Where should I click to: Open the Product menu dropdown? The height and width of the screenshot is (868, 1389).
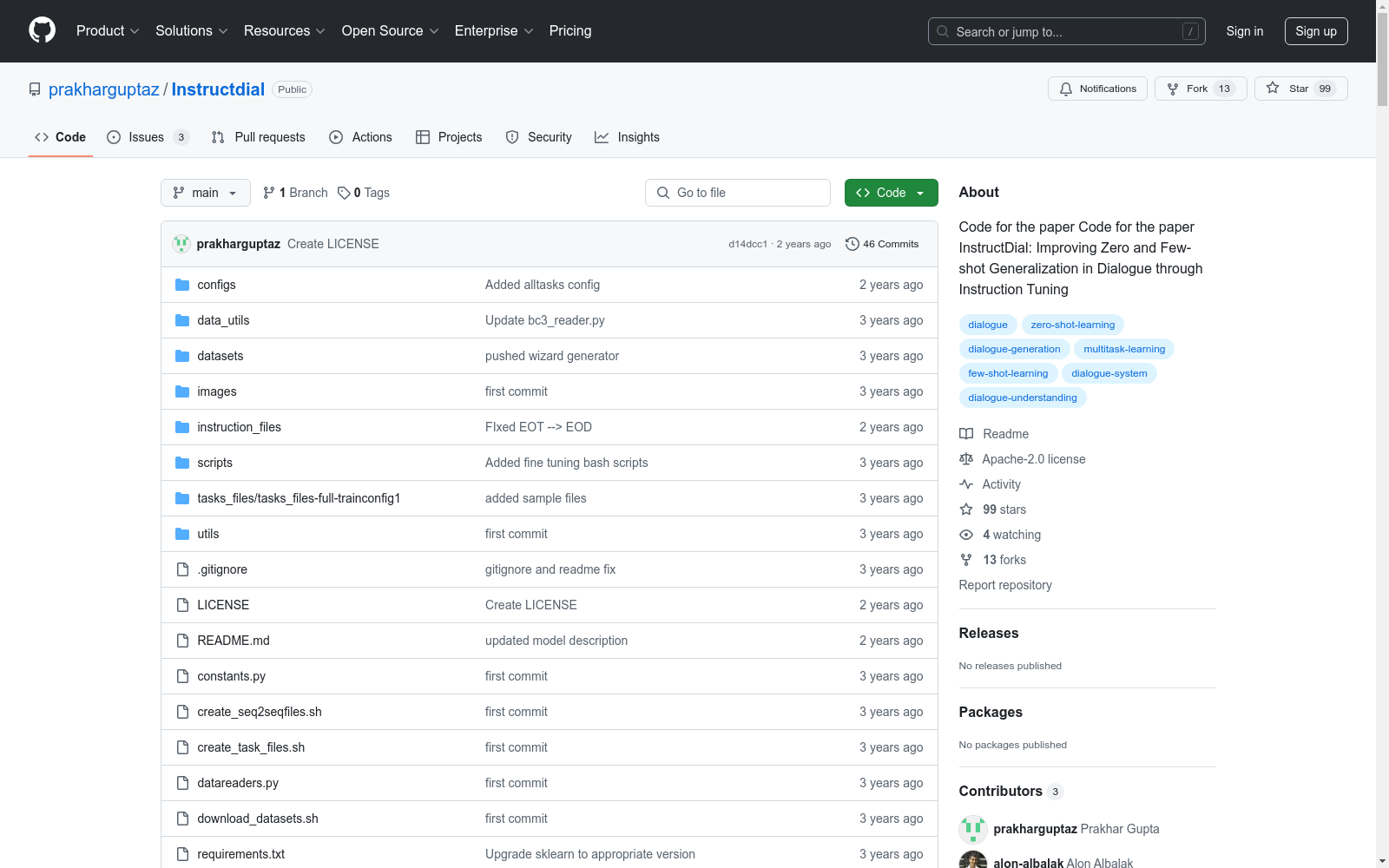point(108,30)
